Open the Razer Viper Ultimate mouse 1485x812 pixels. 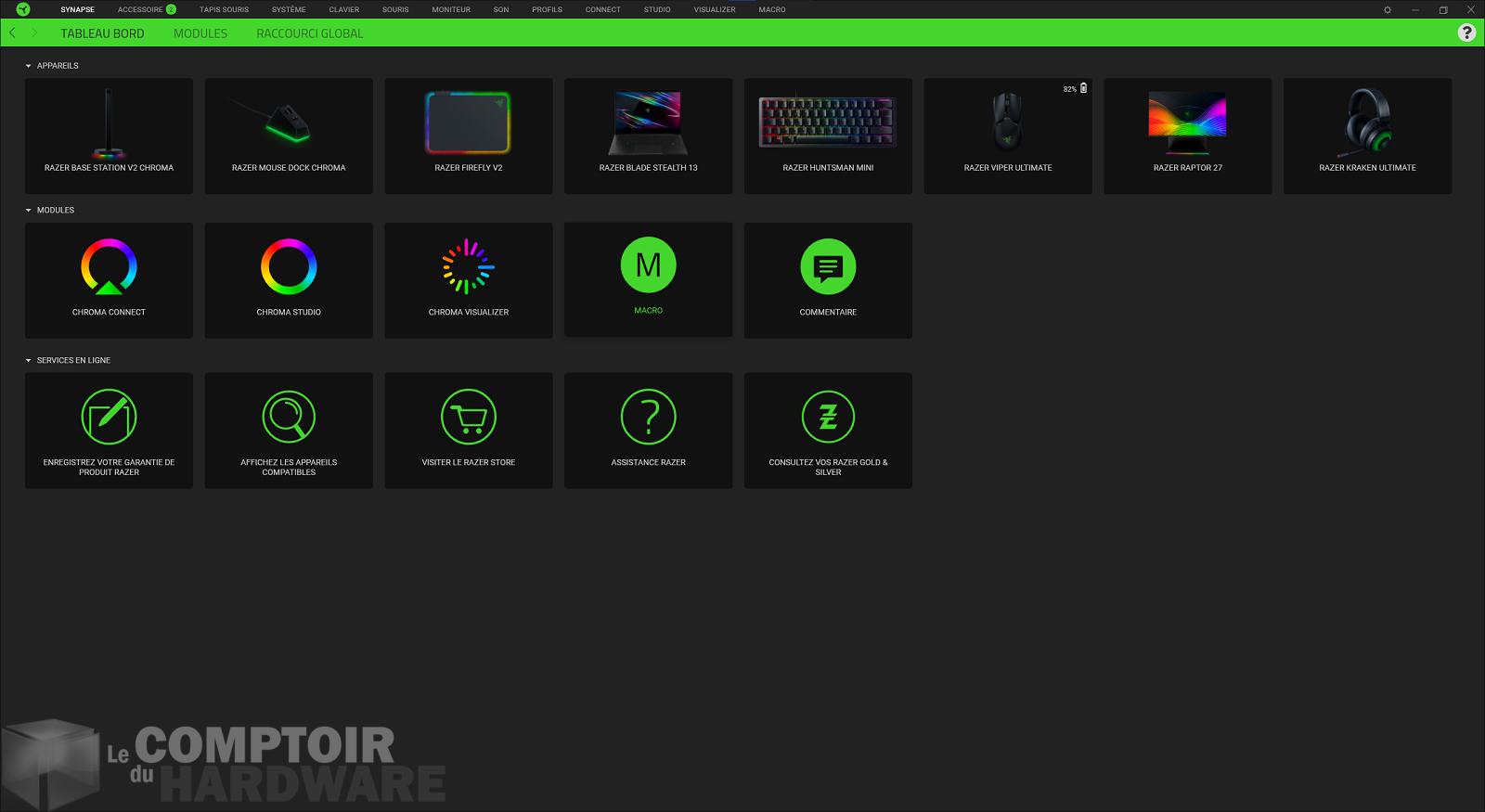click(x=1008, y=136)
